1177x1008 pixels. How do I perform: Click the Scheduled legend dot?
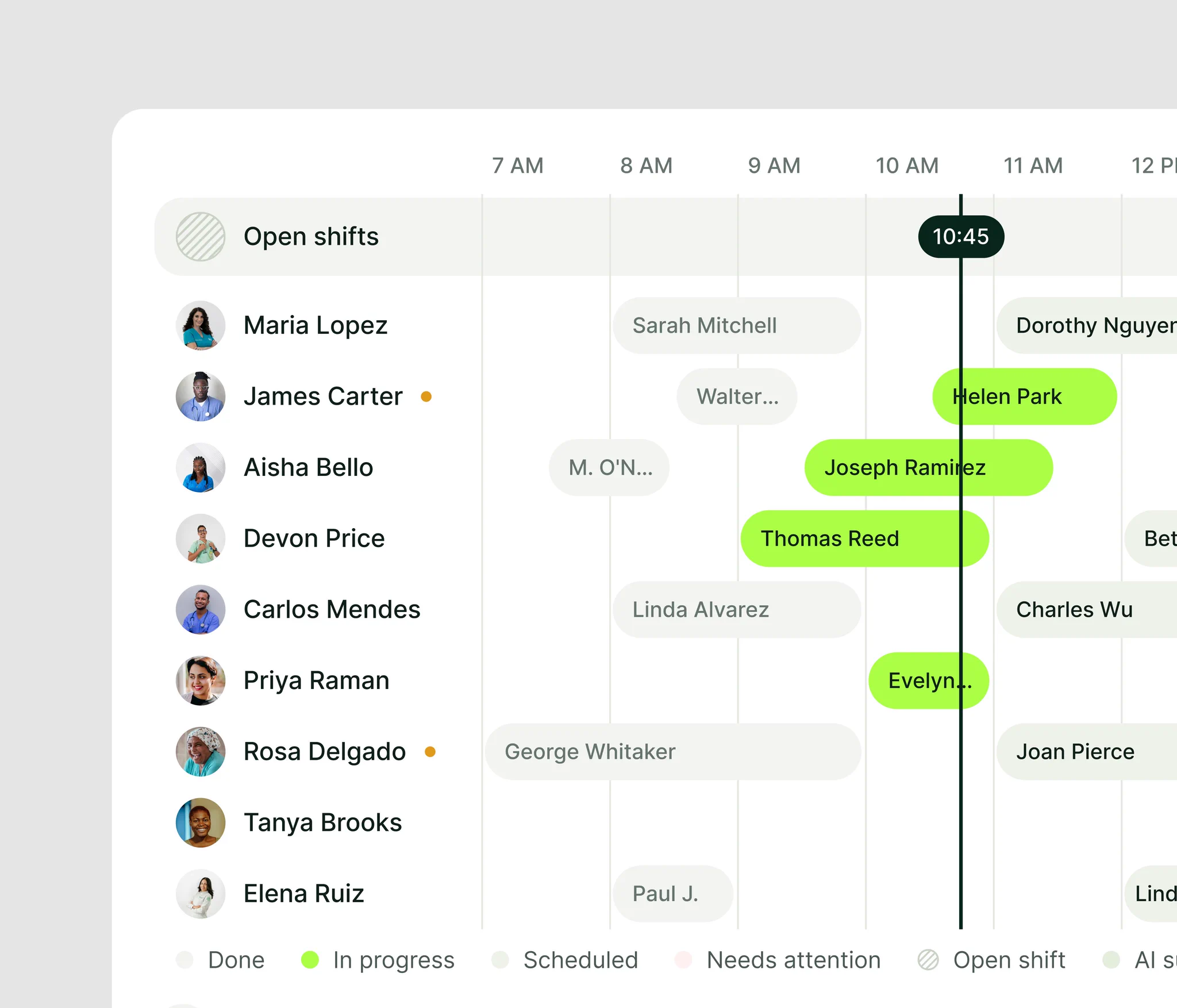coord(500,960)
